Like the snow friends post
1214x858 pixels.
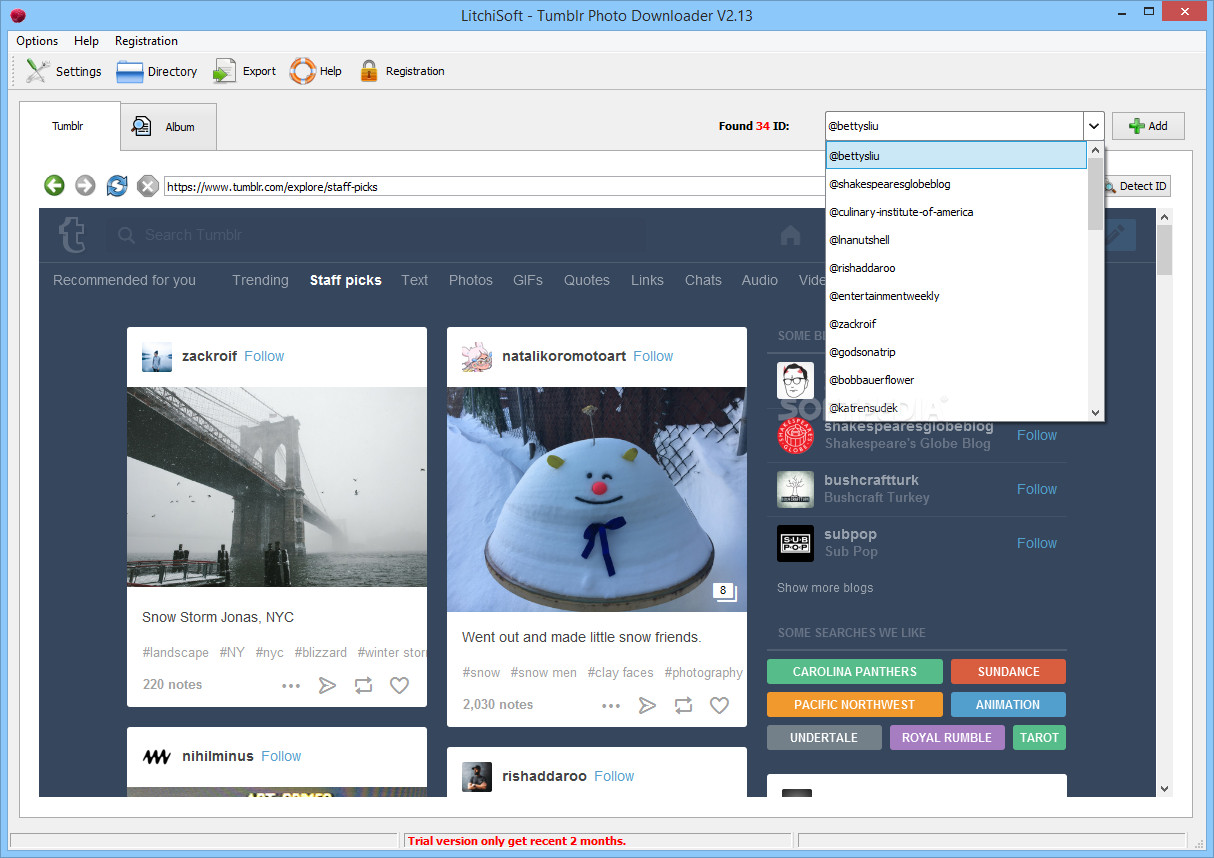tap(719, 705)
